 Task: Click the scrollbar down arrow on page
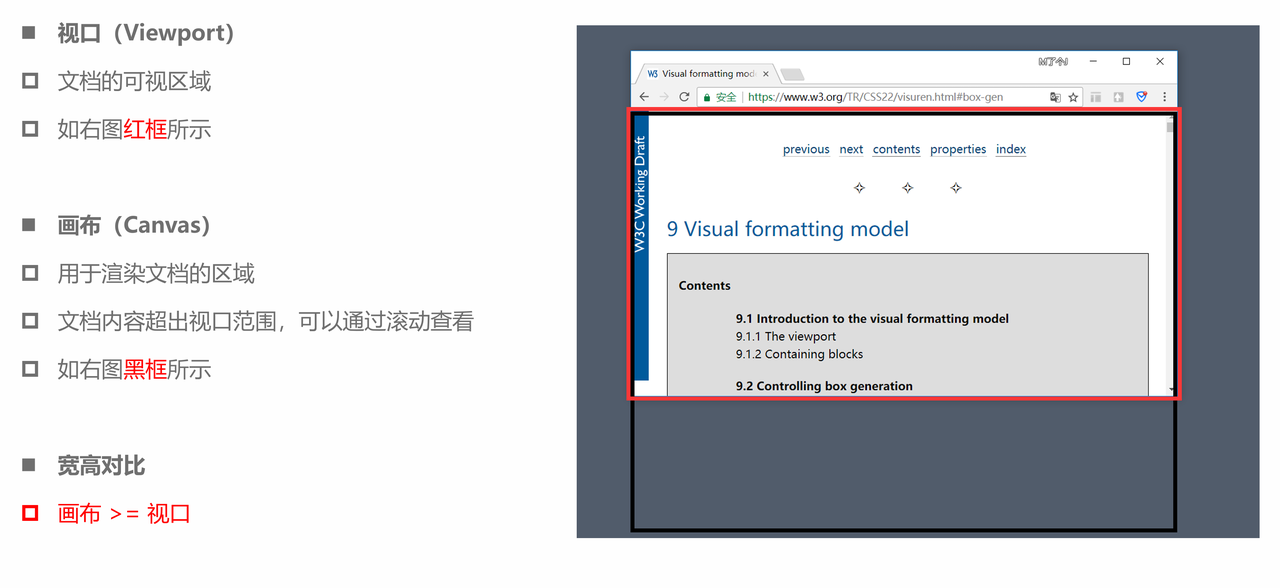[x=1171, y=389]
